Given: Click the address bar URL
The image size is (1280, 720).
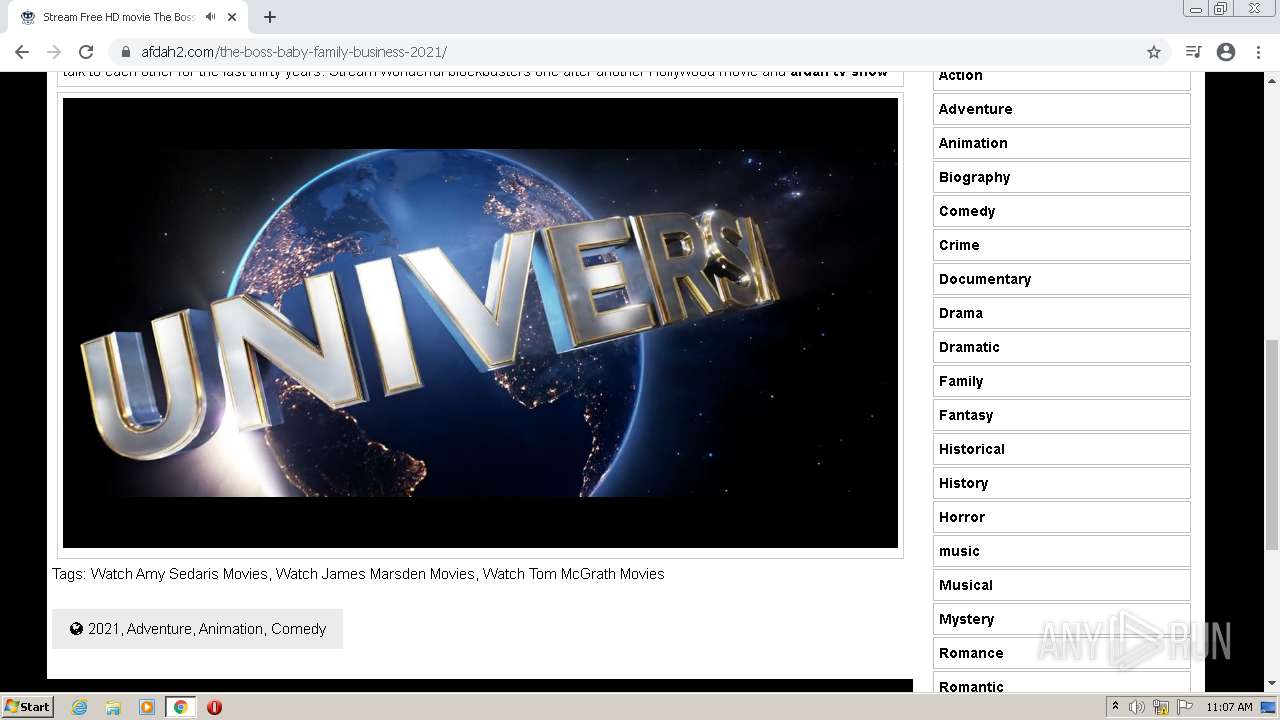Looking at the screenshot, I should click(x=294, y=52).
